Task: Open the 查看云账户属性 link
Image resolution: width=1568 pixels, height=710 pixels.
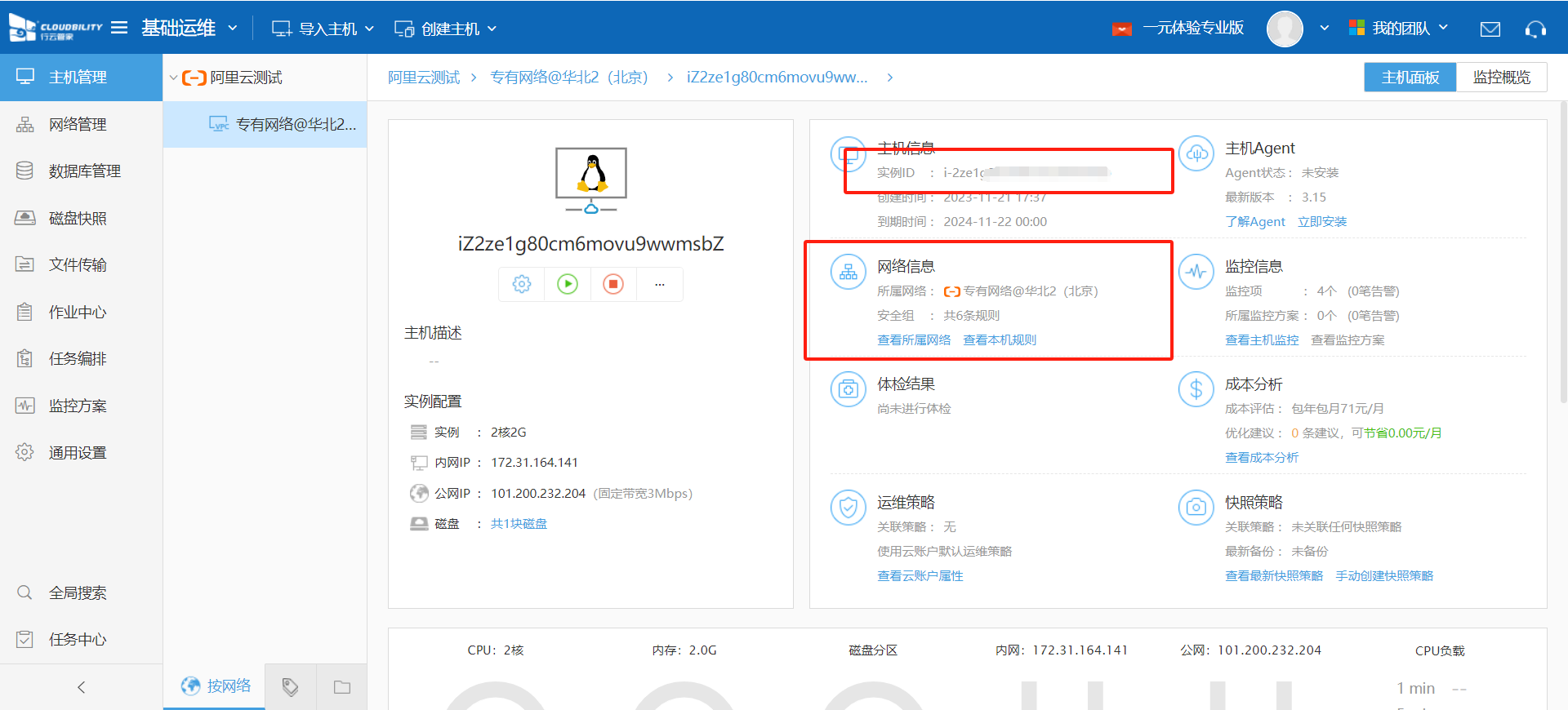Action: click(x=920, y=576)
